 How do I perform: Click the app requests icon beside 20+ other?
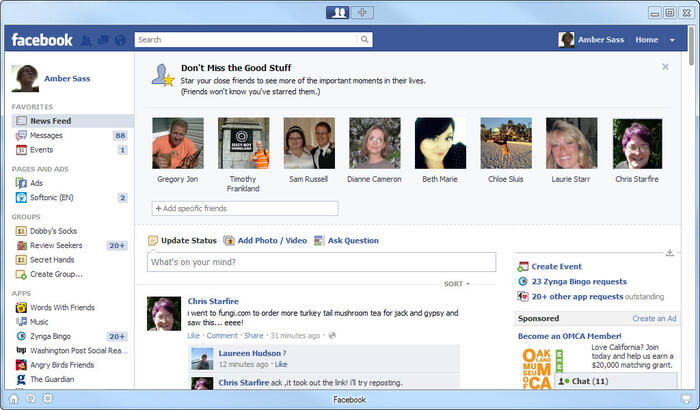[x=523, y=296]
